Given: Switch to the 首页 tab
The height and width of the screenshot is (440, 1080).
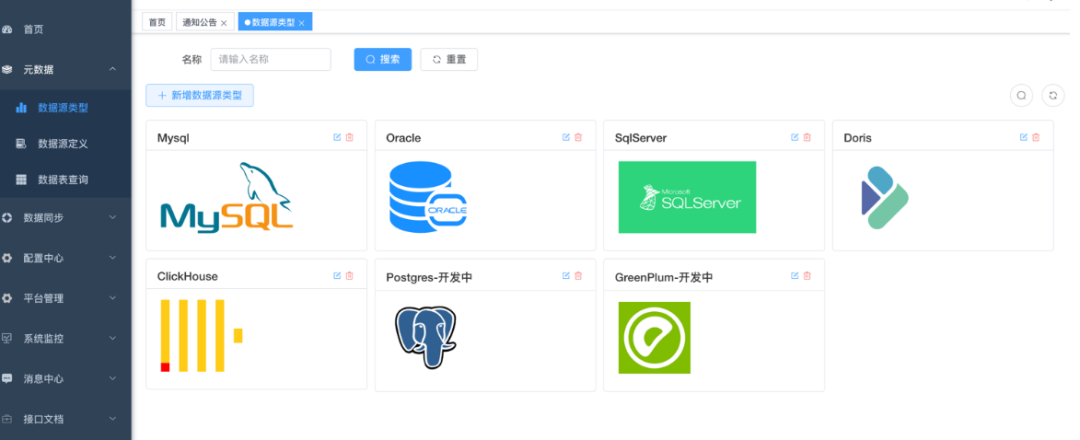Looking at the screenshot, I should point(157,22).
